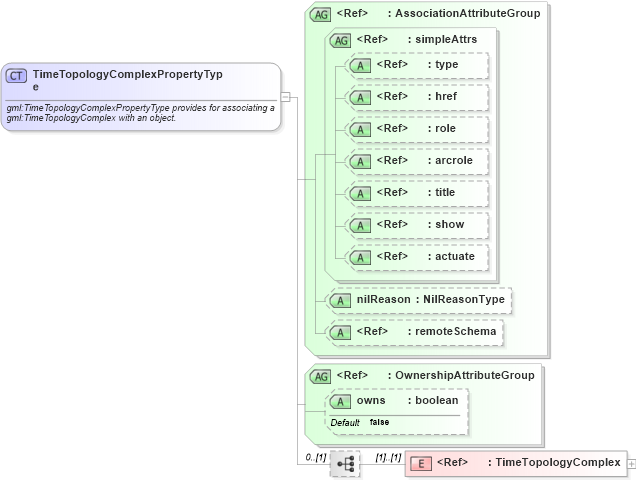The height and width of the screenshot is (481, 636).
Task: Click the CT icon of TimeTopologyComplexPropertyType
Action: click(16, 76)
